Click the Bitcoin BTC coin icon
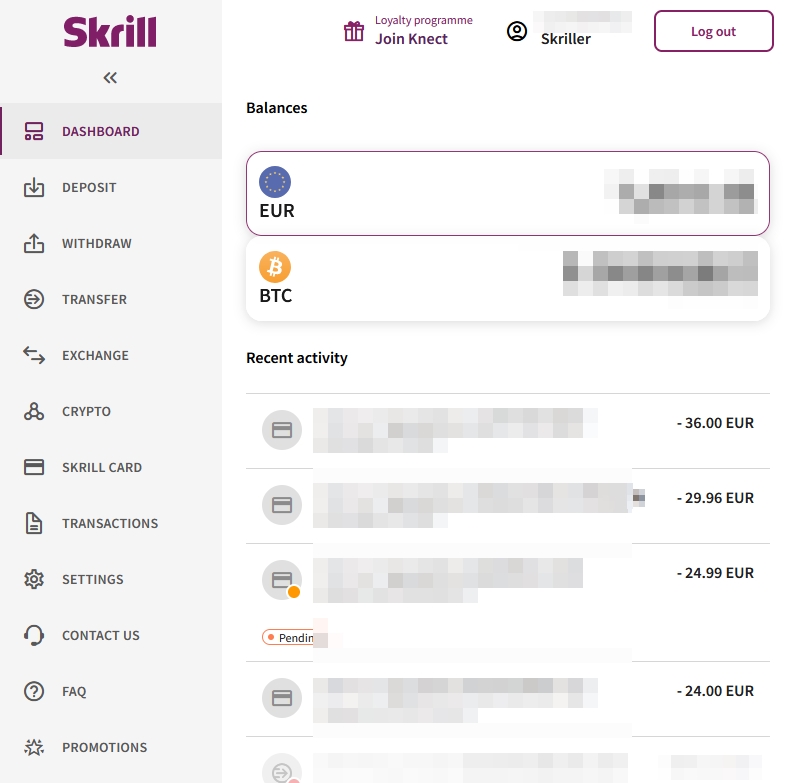The width and height of the screenshot is (786, 783). pyautogui.click(x=275, y=267)
